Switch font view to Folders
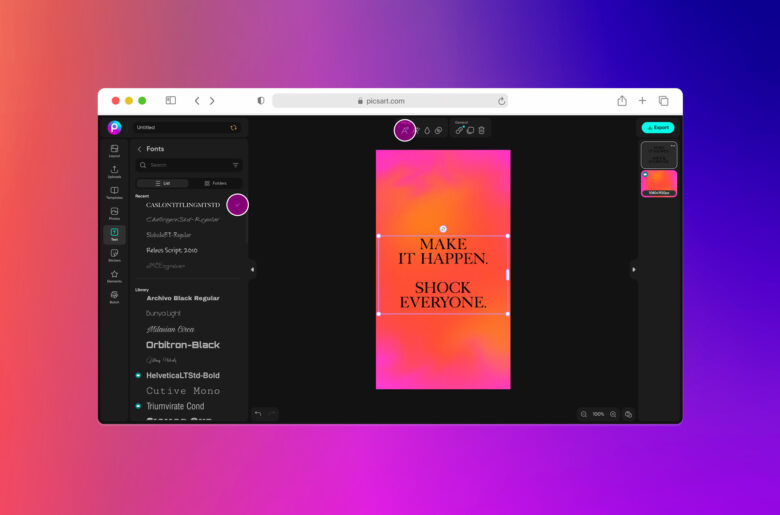Screen dimensions: 780x515 point(215,183)
